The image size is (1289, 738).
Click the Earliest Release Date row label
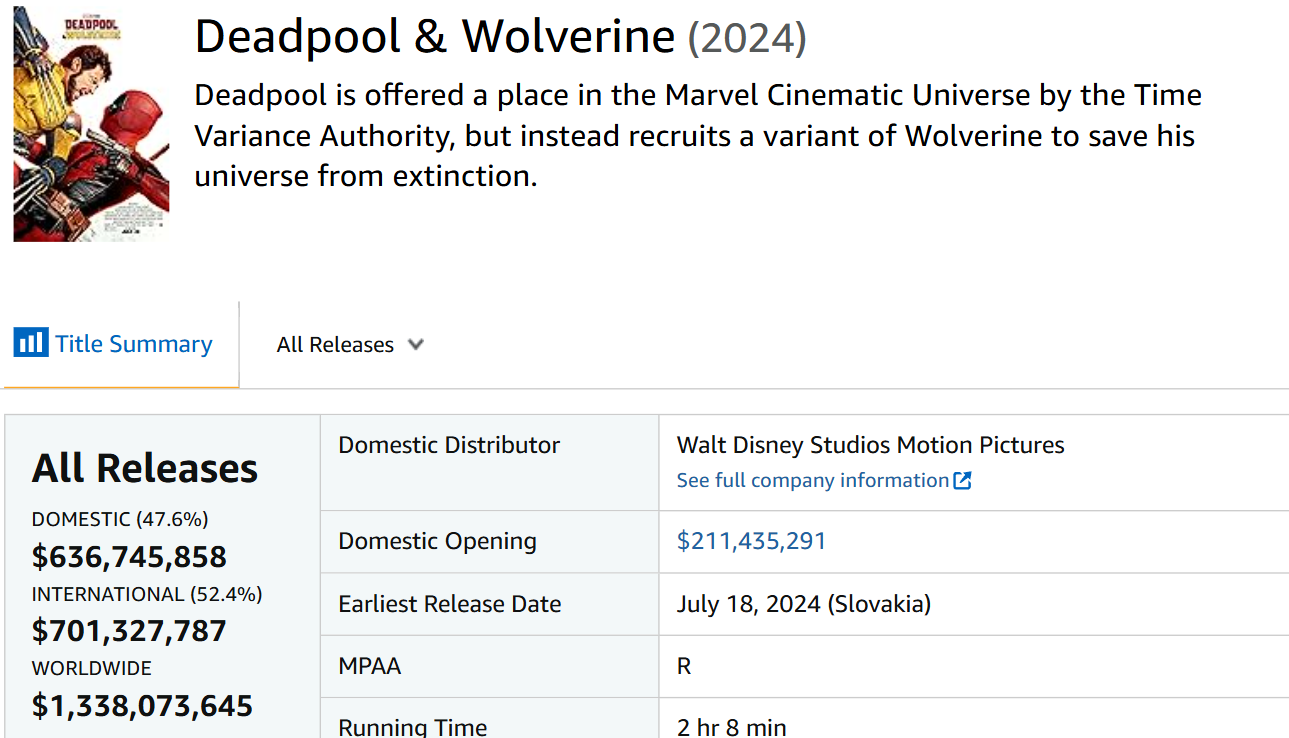pos(450,604)
